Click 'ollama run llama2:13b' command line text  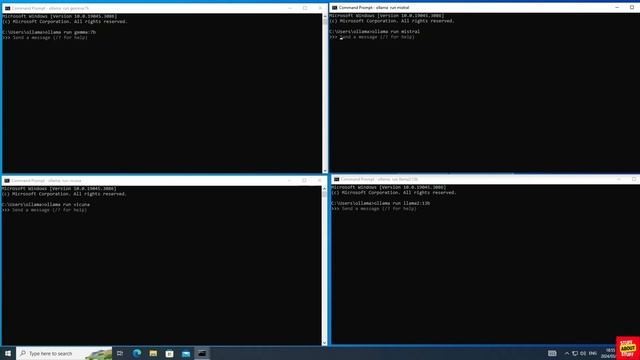pos(401,203)
